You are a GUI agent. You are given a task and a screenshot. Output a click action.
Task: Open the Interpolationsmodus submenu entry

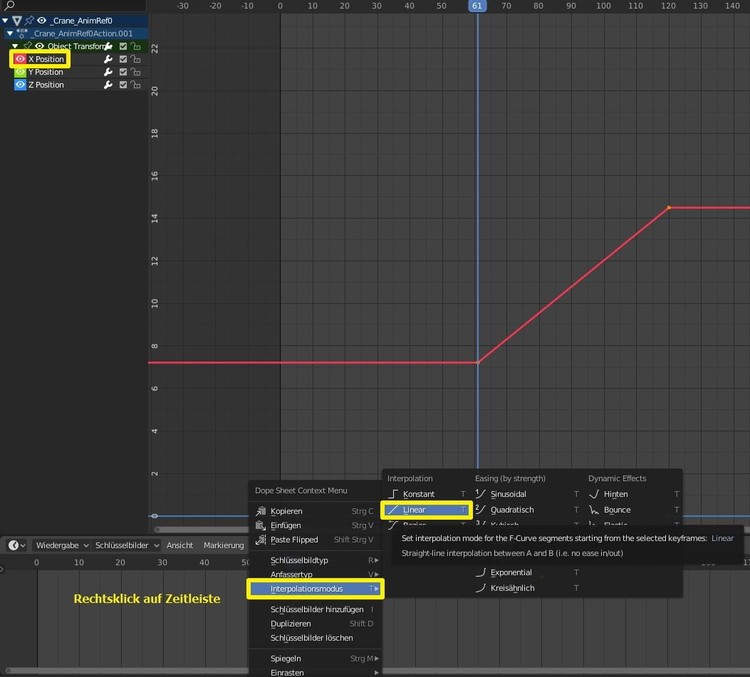[315, 589]
